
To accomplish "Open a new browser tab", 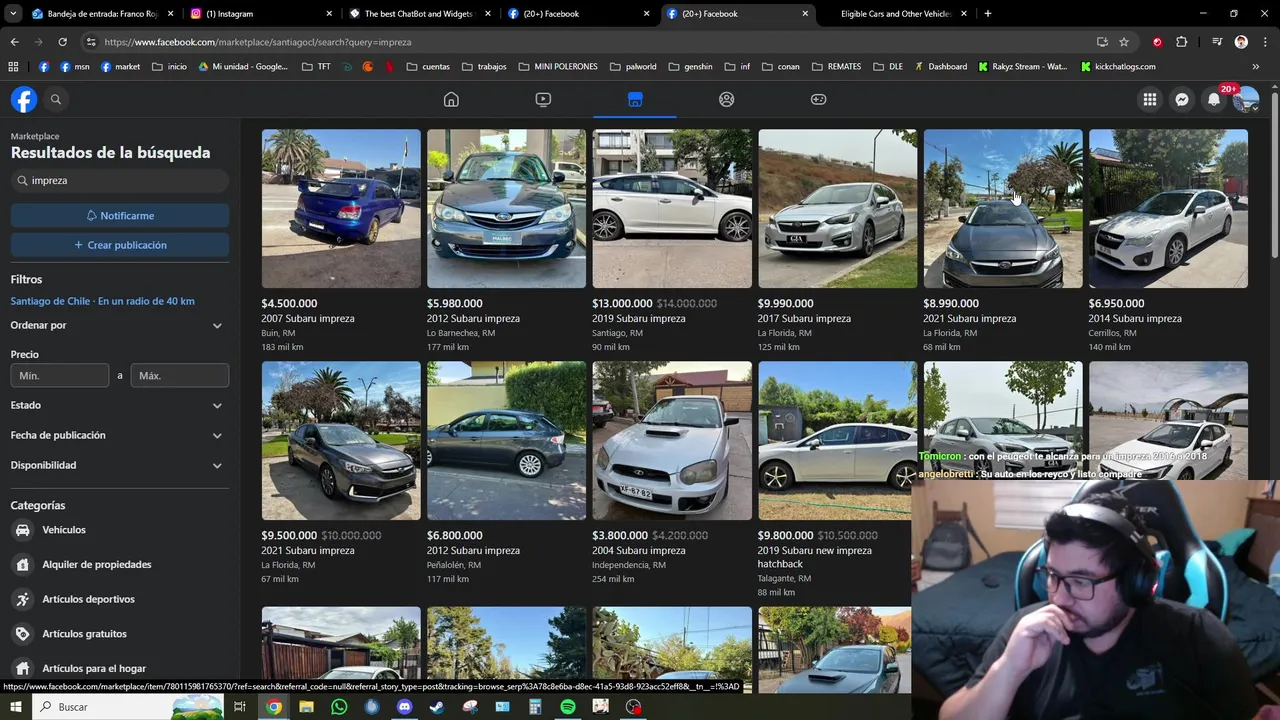I will 988,13.
